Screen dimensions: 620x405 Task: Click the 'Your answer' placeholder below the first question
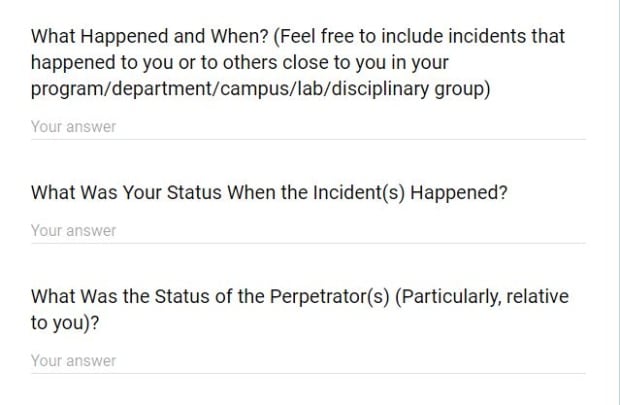(x=74, y=127)
